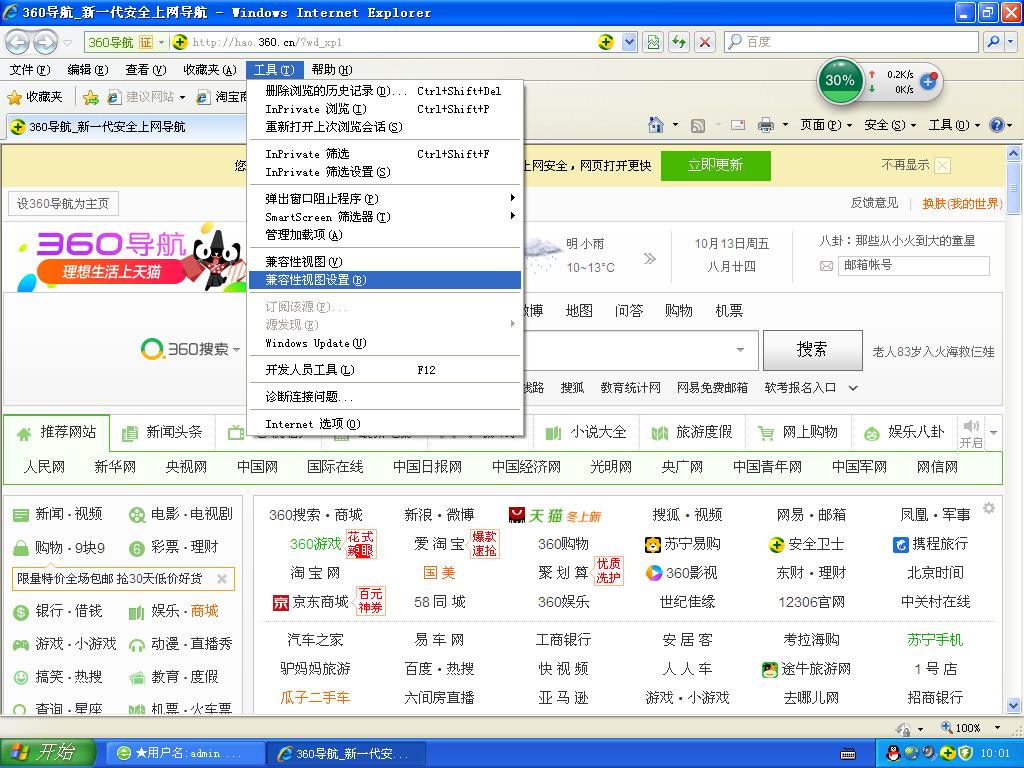Open the zoom level 100% dropdown

(x=991, y=728)
